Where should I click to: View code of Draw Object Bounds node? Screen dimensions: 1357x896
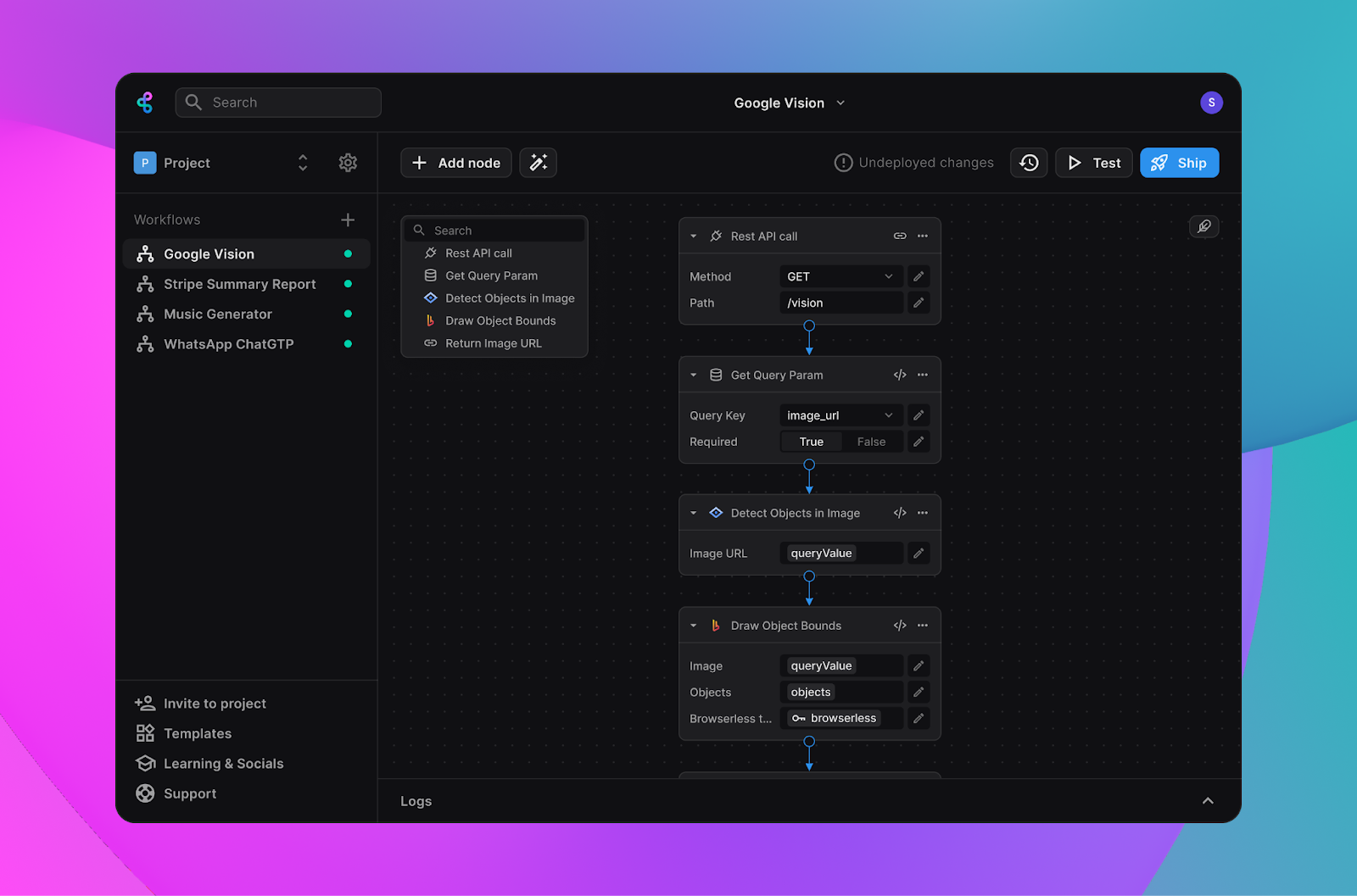point(900,626)
